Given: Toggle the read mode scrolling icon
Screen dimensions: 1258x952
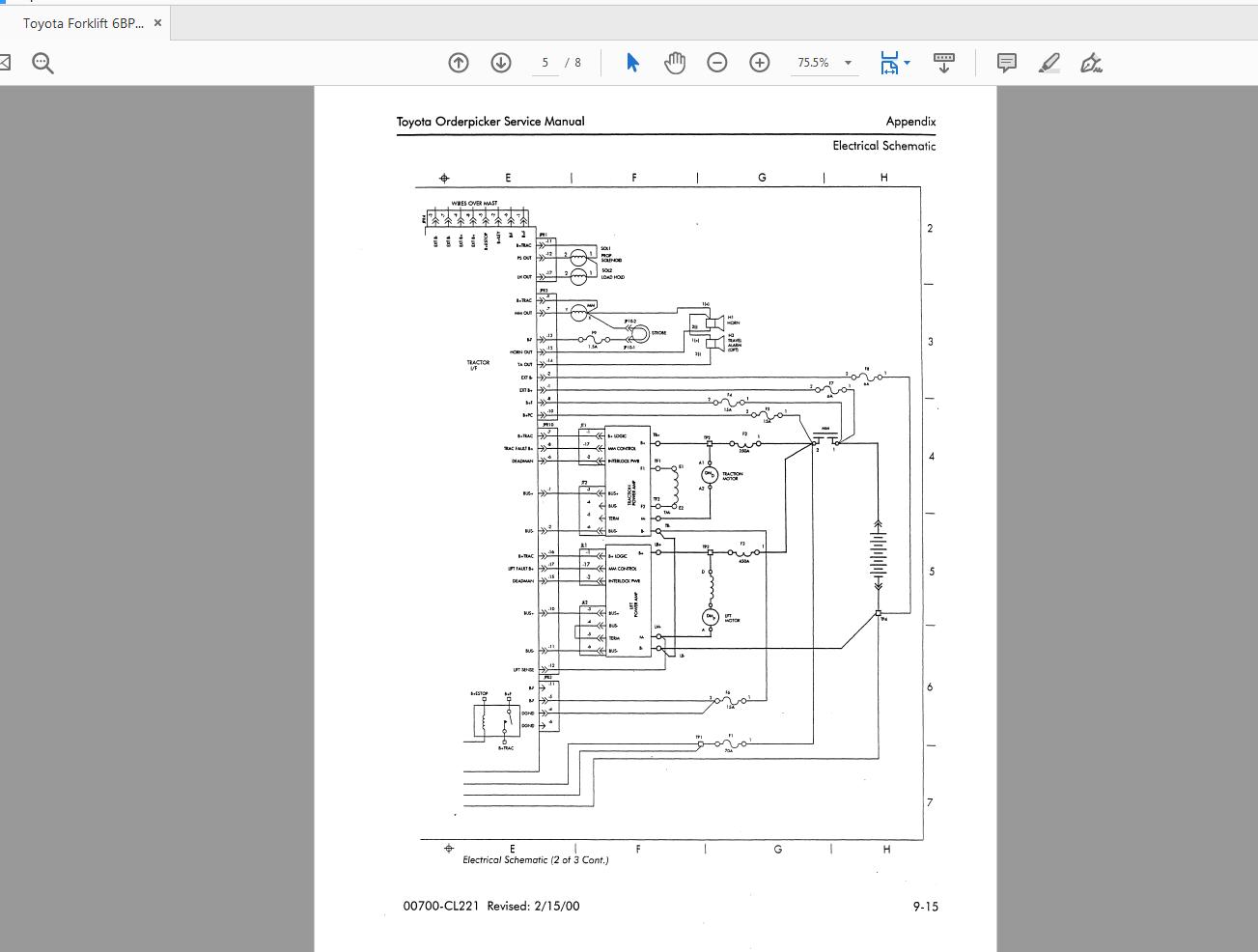Looking at the screenshot, I should click(x=944, y=63).
